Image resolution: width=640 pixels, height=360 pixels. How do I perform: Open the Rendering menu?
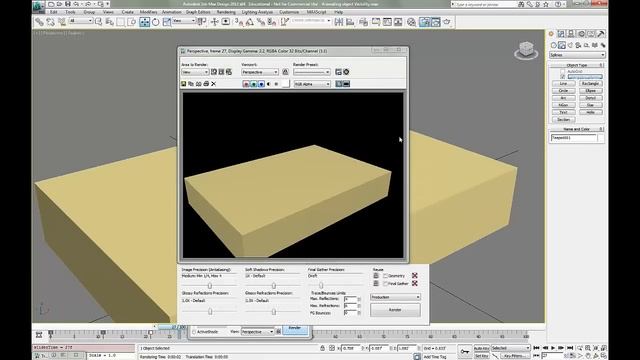[226, 12]
